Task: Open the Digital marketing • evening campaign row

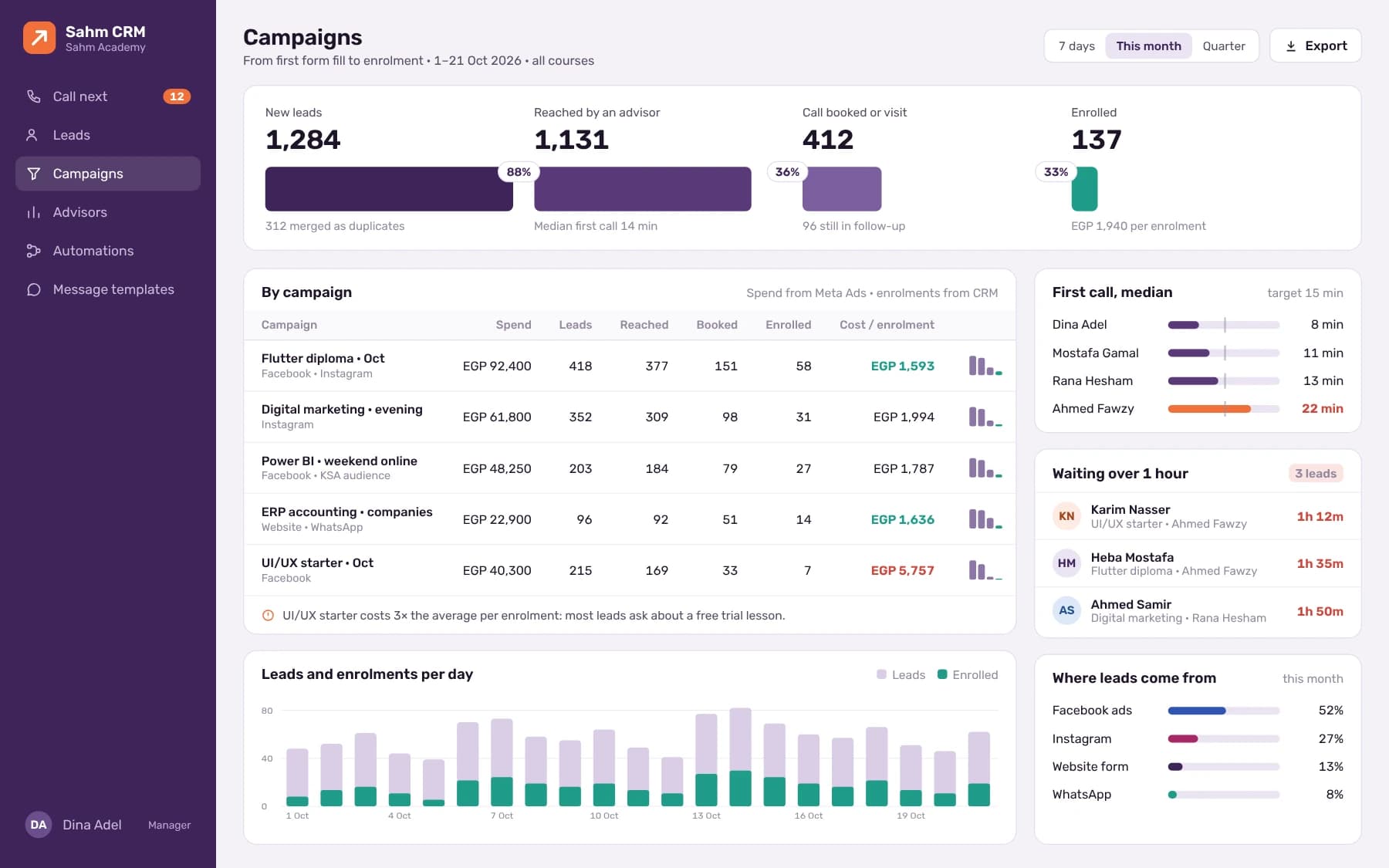Action: pyautogui.click(x=630, y=417)
